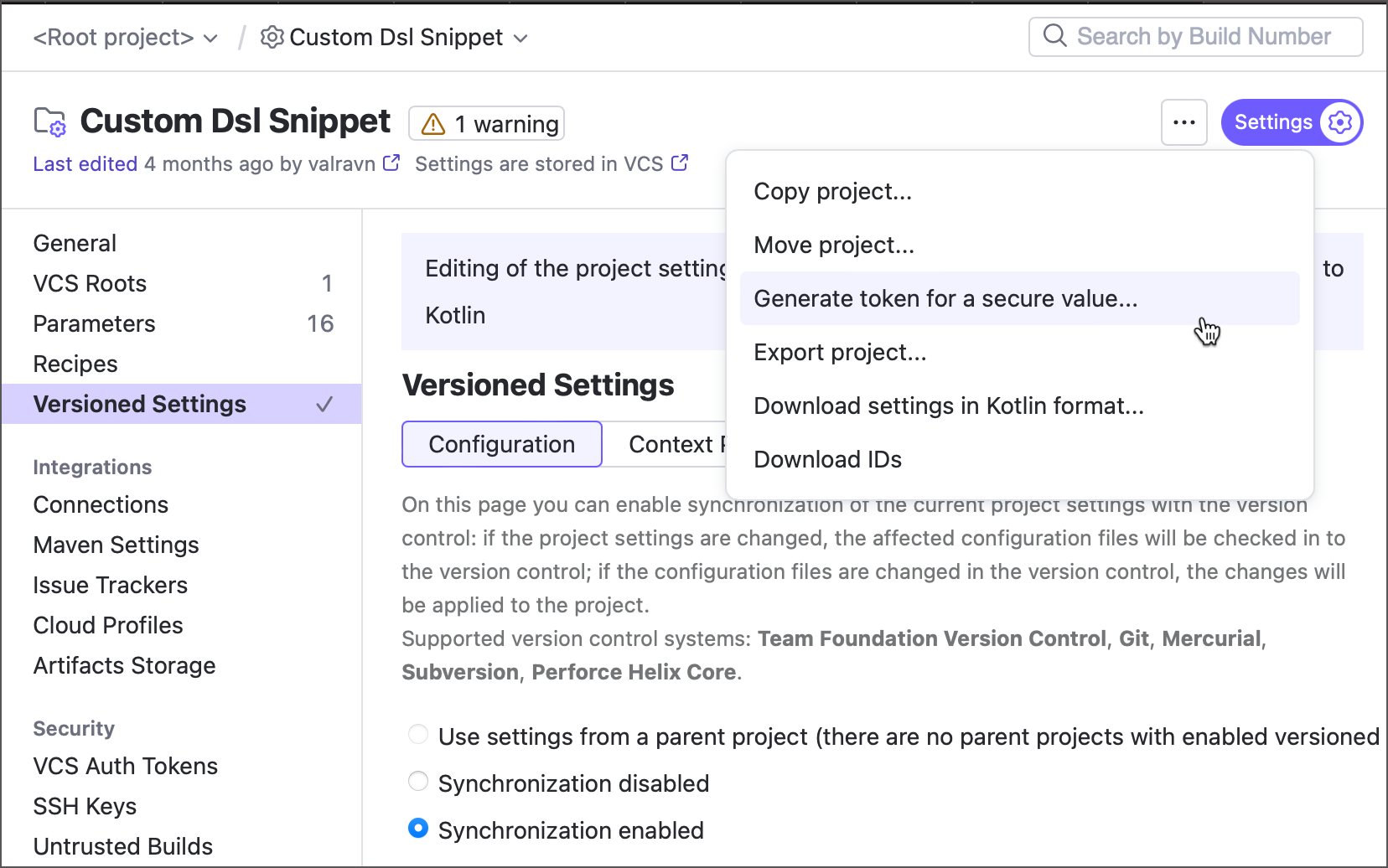Open the VCS Auth Tokens sidebar section

[x=124, y=765]
